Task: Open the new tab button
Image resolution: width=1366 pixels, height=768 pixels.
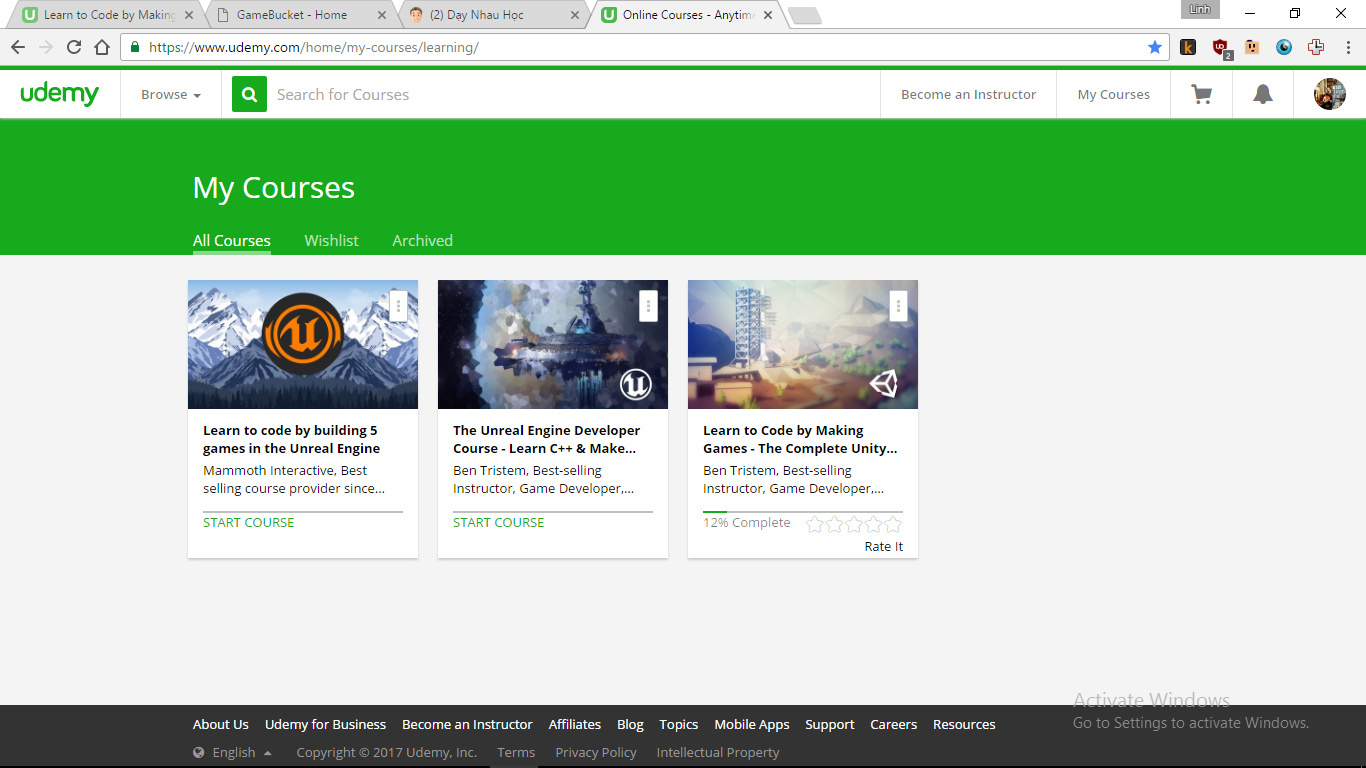Action: [x=804, y=15]
